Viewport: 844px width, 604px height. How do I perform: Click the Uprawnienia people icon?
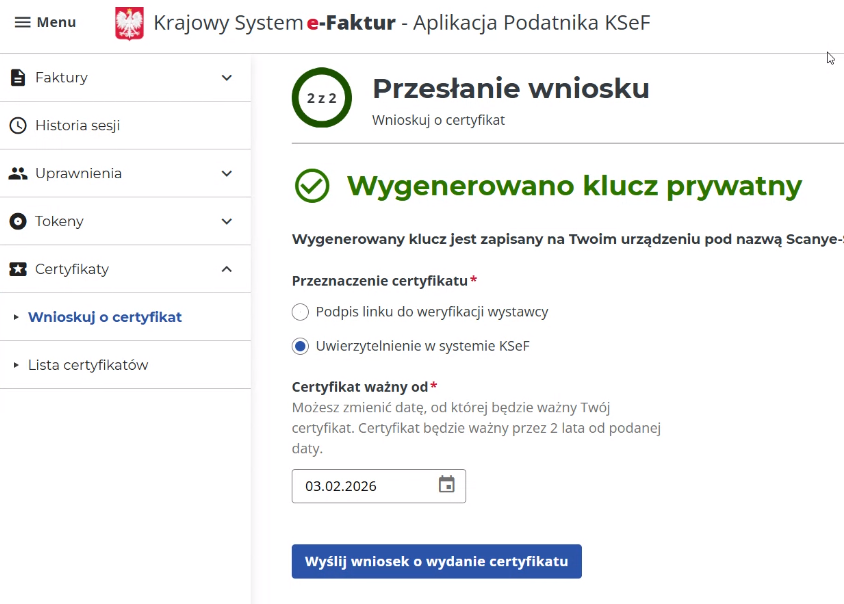[x=18, y=174]
